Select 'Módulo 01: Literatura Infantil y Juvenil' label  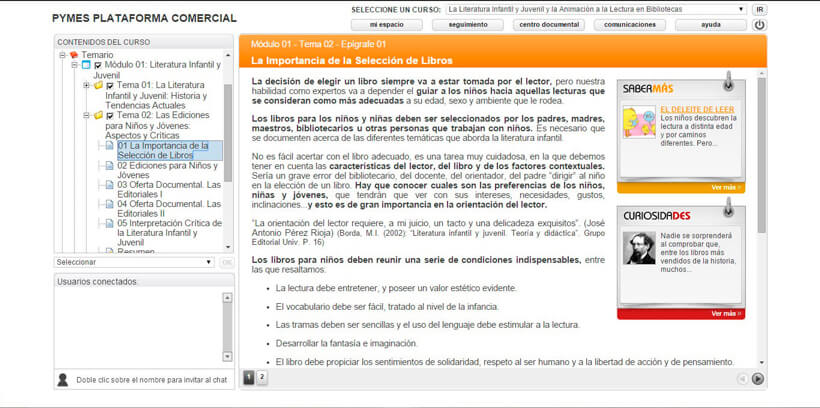click(x=157, y=70)
